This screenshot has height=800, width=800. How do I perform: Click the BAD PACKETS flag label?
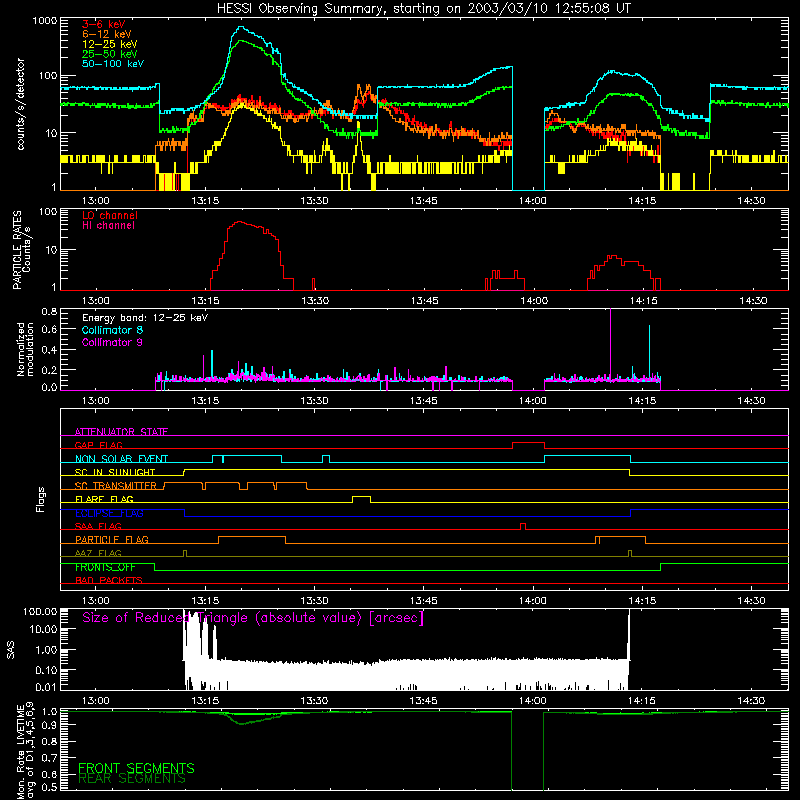[109, 580]
